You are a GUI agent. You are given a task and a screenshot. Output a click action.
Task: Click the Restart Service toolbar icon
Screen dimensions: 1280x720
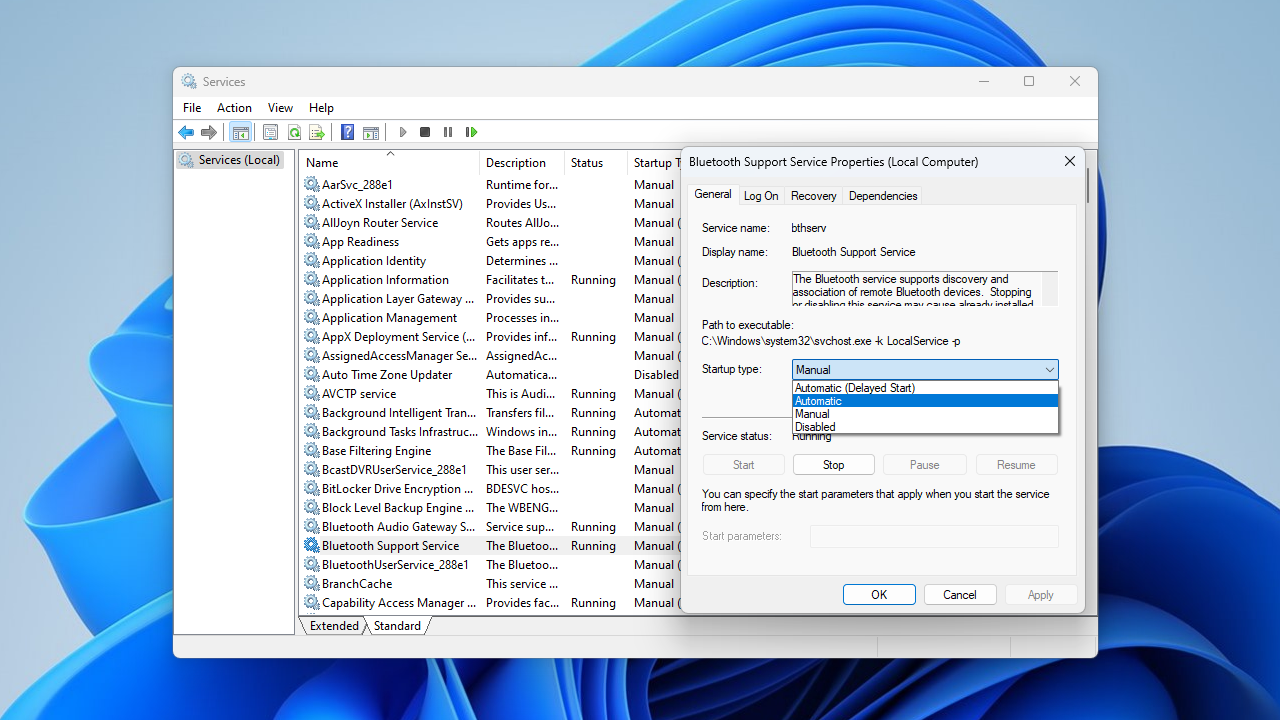[471, 132]
